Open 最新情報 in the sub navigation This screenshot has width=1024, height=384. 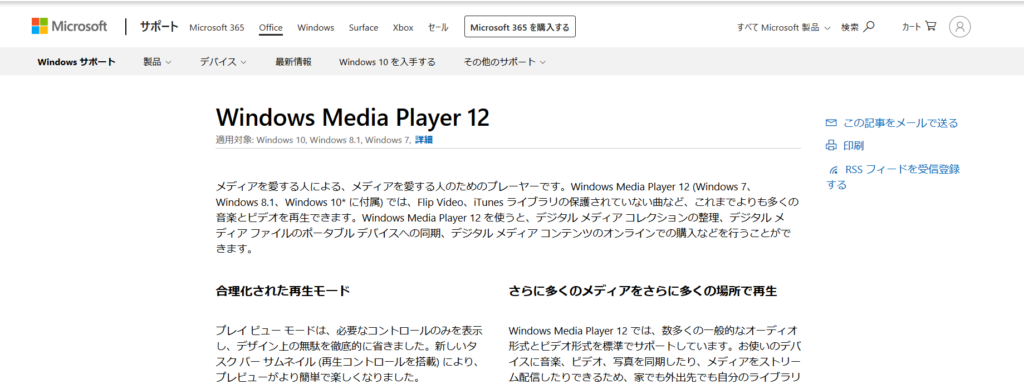click(x=293, y=62)
